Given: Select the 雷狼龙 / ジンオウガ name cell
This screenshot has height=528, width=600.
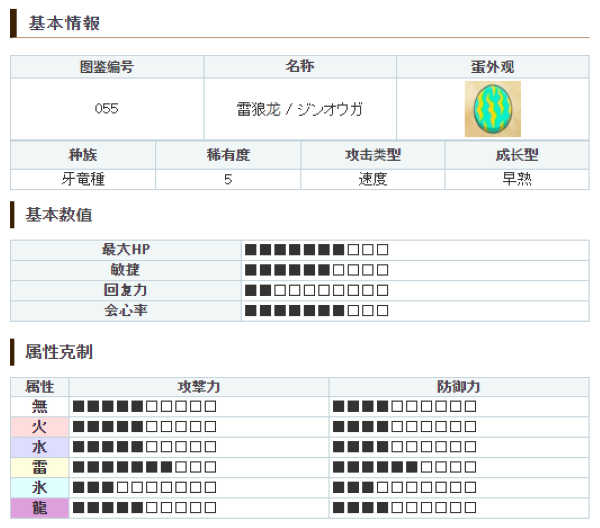Looking at the screenshot, I should tap(300, 109).
